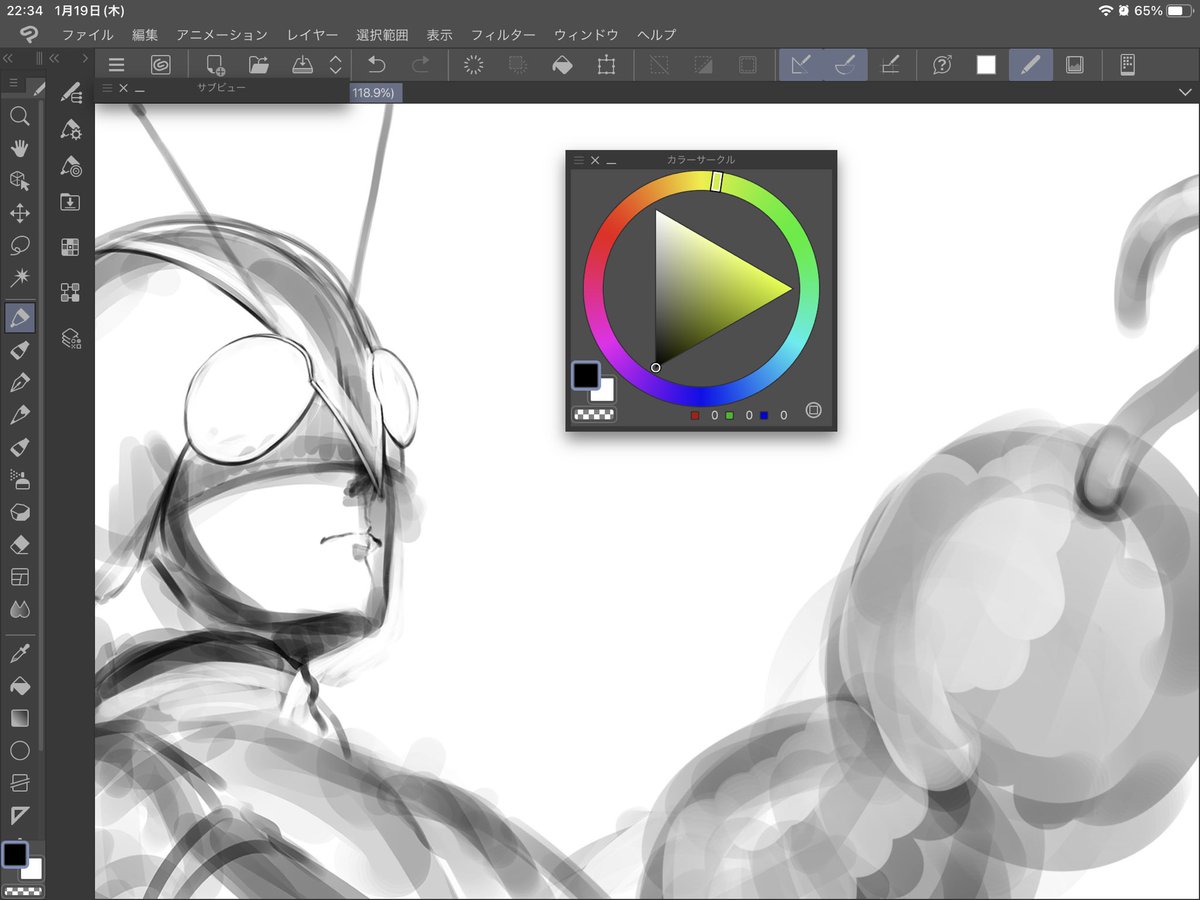Toggle Snap to Special Ruler
The height and width of the screenshot is (900, 1200).
click(845, 65)
